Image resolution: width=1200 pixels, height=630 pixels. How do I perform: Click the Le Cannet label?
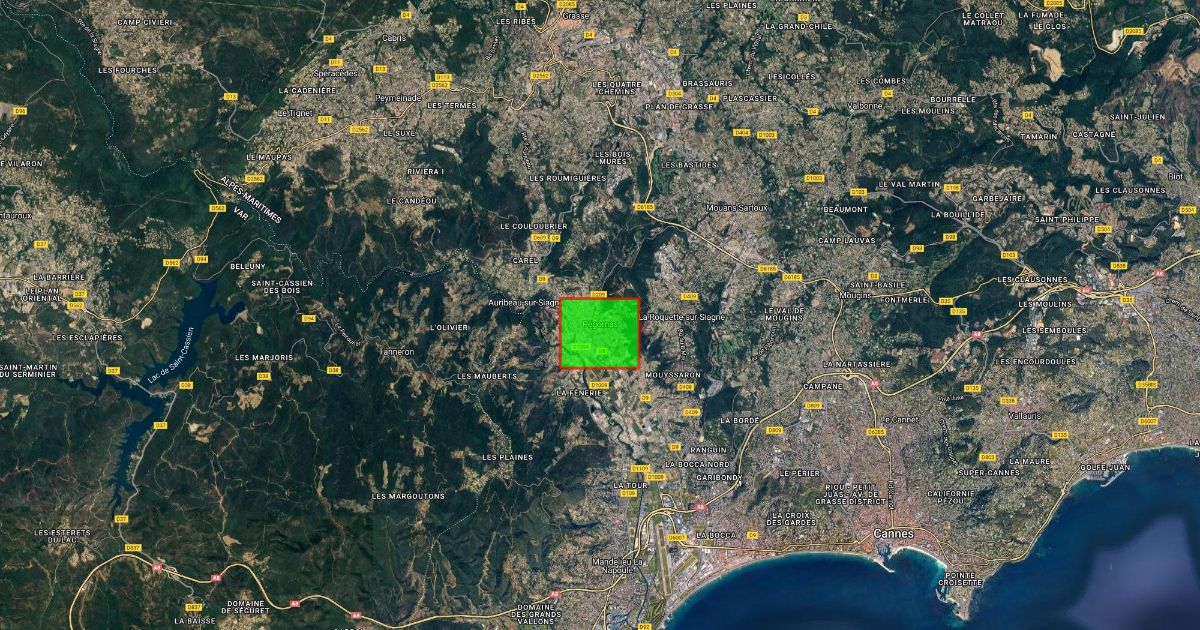tap(900, 419)
